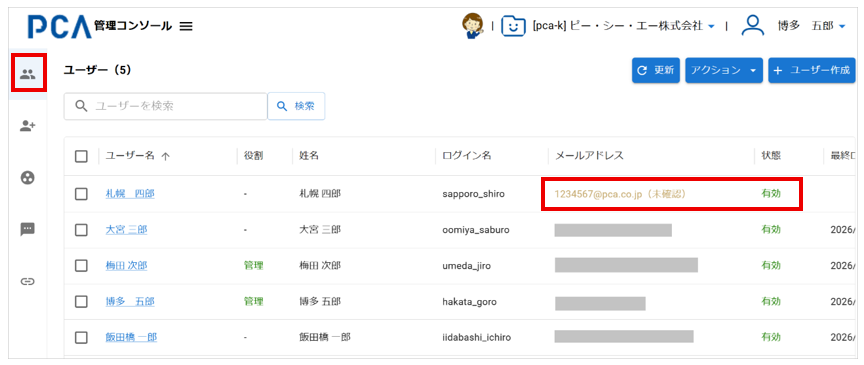Click the 検索 search button
Image resolution: width=864 pixels, height=365 pixels.
(x=296, y=106)
